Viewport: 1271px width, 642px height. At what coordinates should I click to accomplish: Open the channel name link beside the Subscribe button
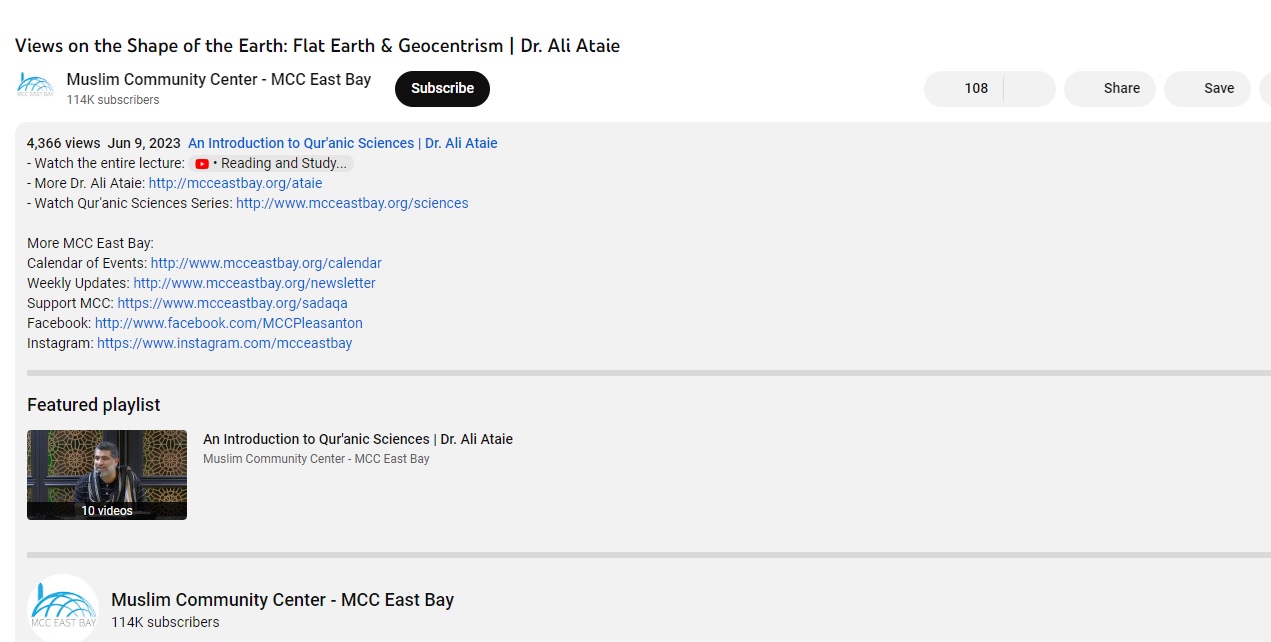pos(218,79)
